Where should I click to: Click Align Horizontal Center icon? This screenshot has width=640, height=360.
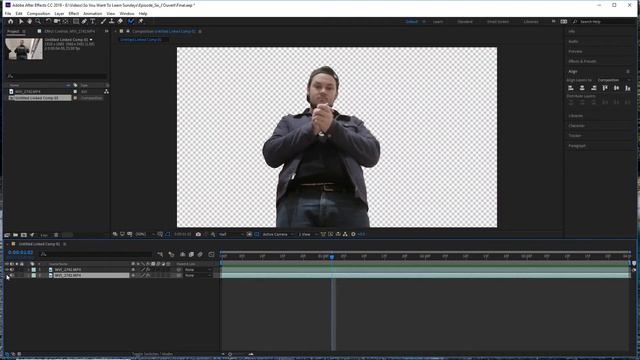[x=582, y=88]
